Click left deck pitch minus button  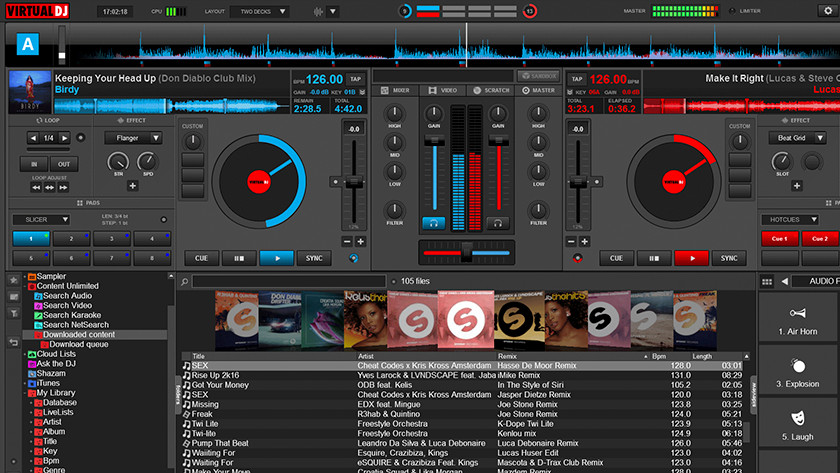(347, 242)
